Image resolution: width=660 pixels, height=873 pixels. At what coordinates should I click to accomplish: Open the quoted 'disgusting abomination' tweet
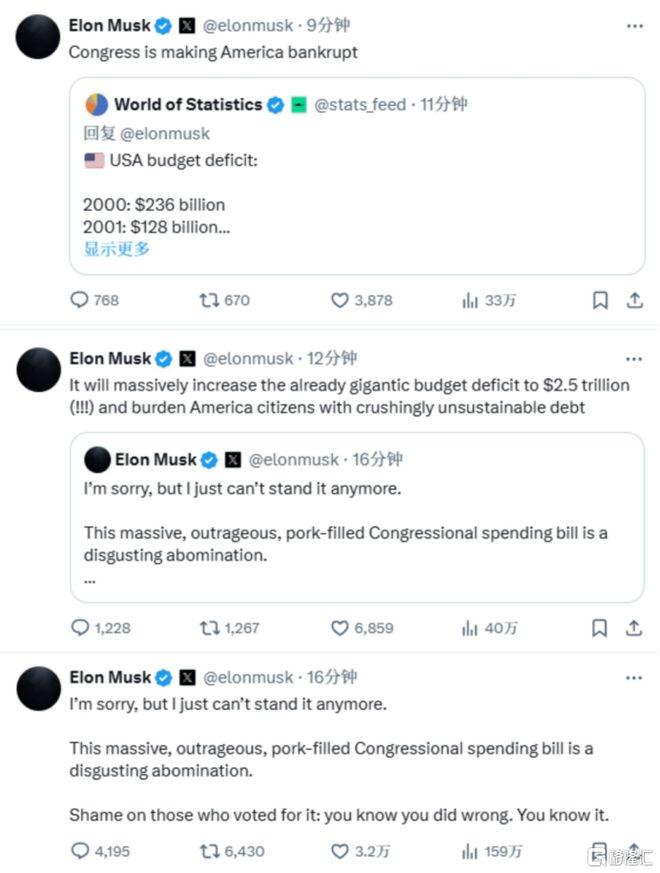(356, 530)
